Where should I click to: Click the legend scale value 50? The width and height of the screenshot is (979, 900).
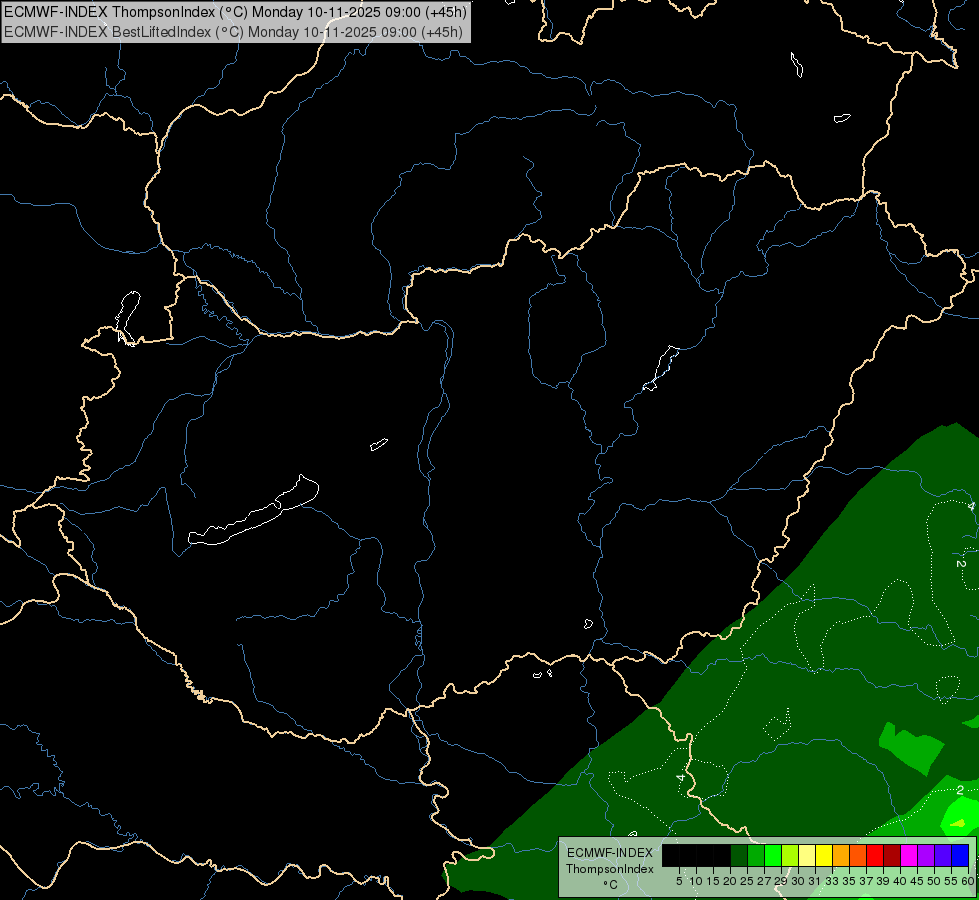[x=934, y=881]
